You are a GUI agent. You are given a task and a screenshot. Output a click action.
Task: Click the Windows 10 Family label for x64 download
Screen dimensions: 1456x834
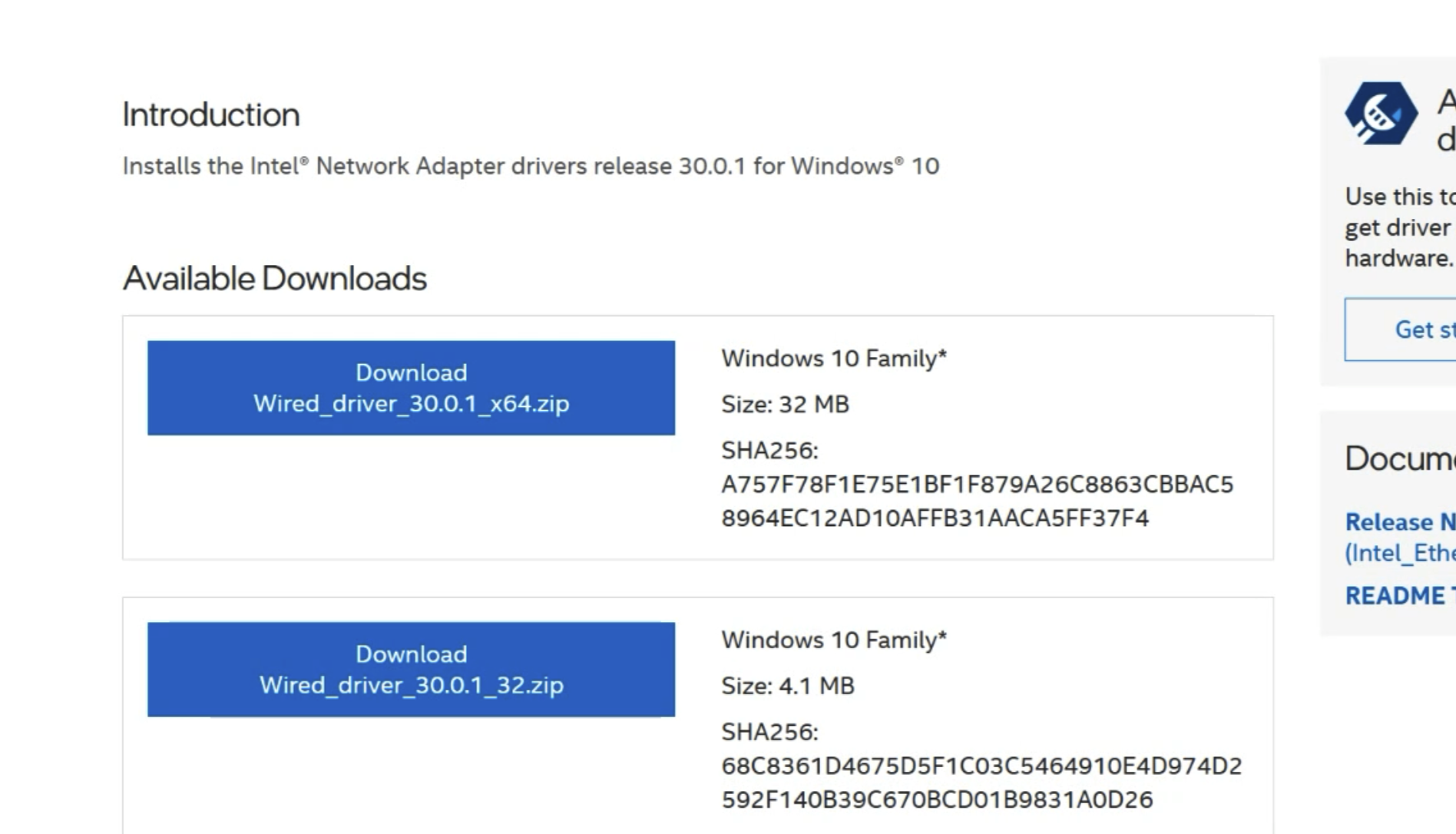(x=833, y=356)
